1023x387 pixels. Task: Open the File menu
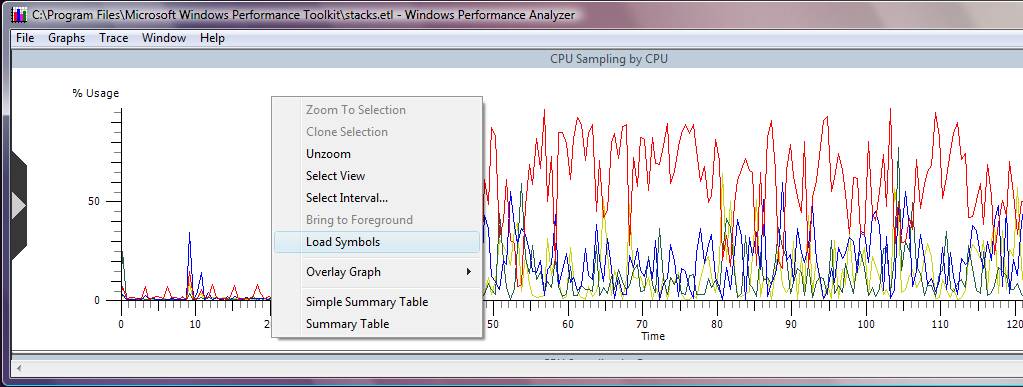pos(25,38)
